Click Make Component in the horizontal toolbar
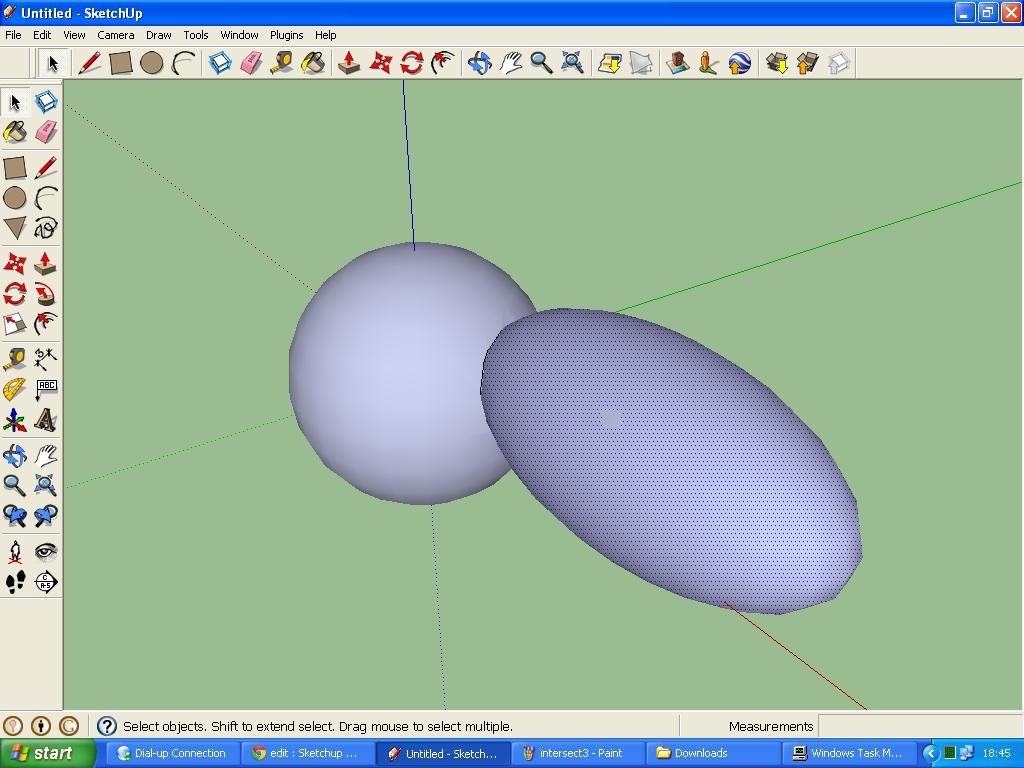Viewport: 1024px width, 768px height. pyautogui.click(x=220, y=63)
